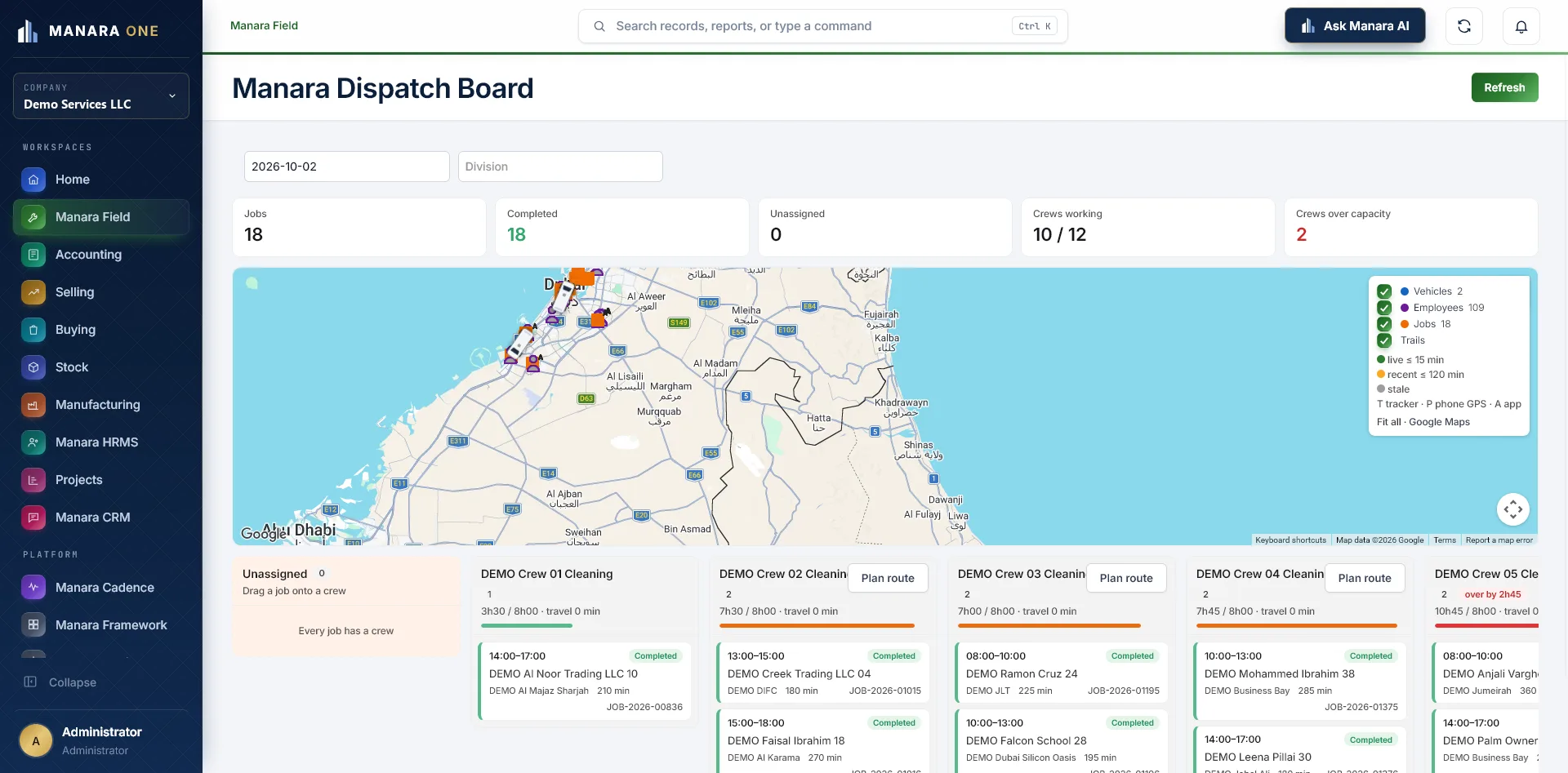Viewport: 1568px width, 773px height.
Task: Click the Ask Manara AI logo icon
Action: [1307, 26]
